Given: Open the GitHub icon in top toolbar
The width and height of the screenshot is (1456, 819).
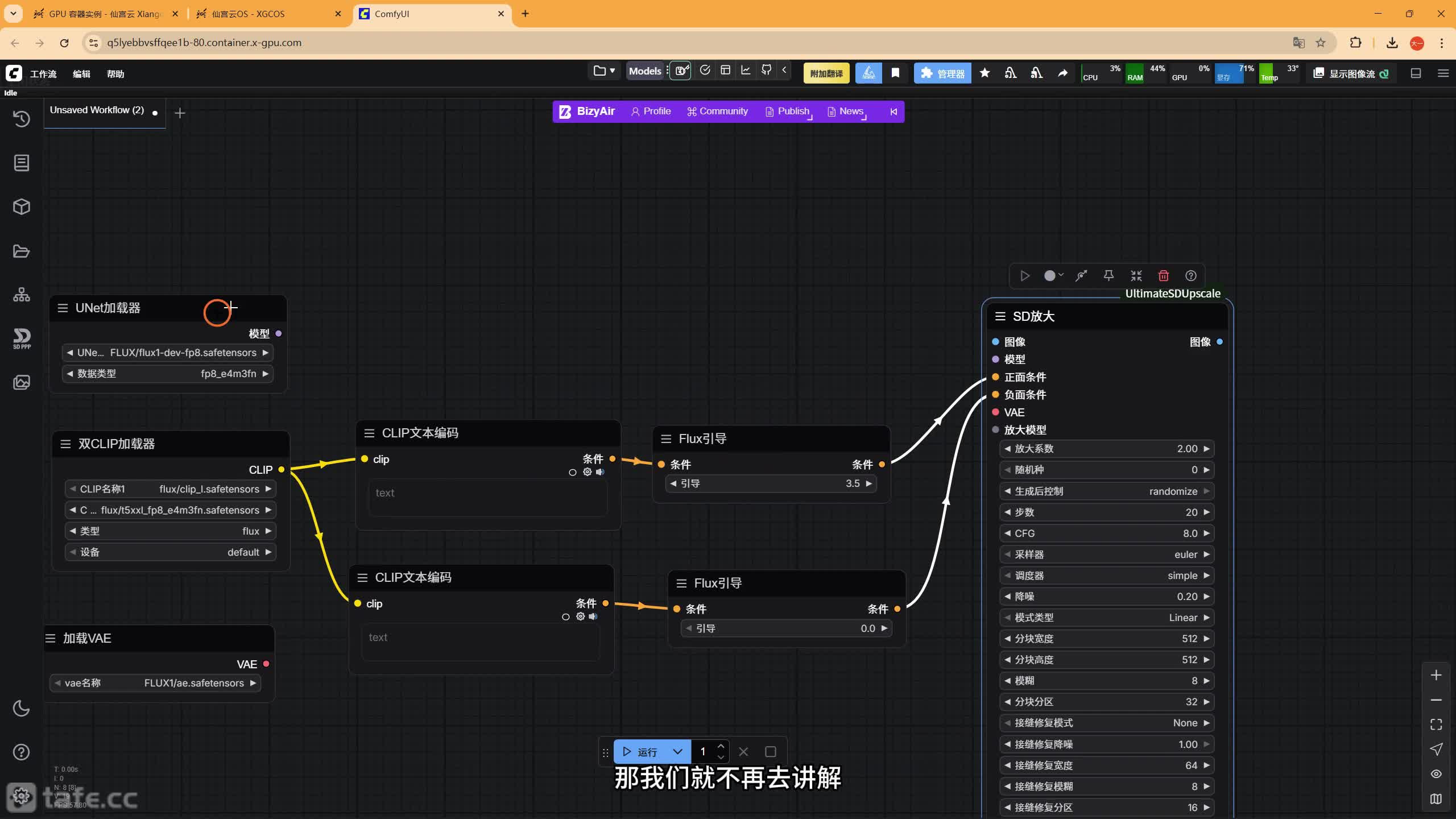Looking at the screenshot, I should [x=766, y=71].
